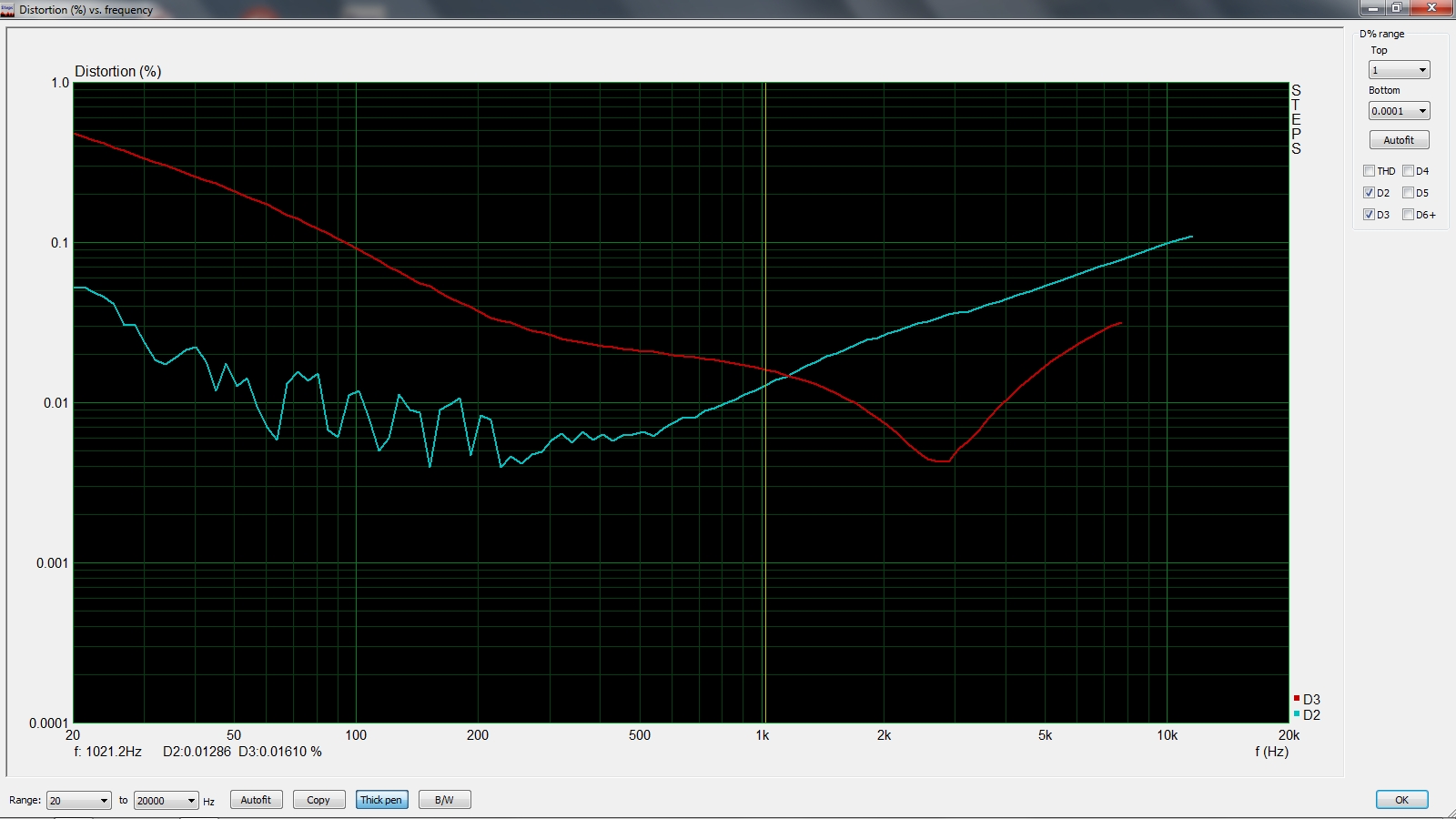The image size is (1456, 819).
Task: Click the 1k frequency axis label
Action: click(763, 735)
